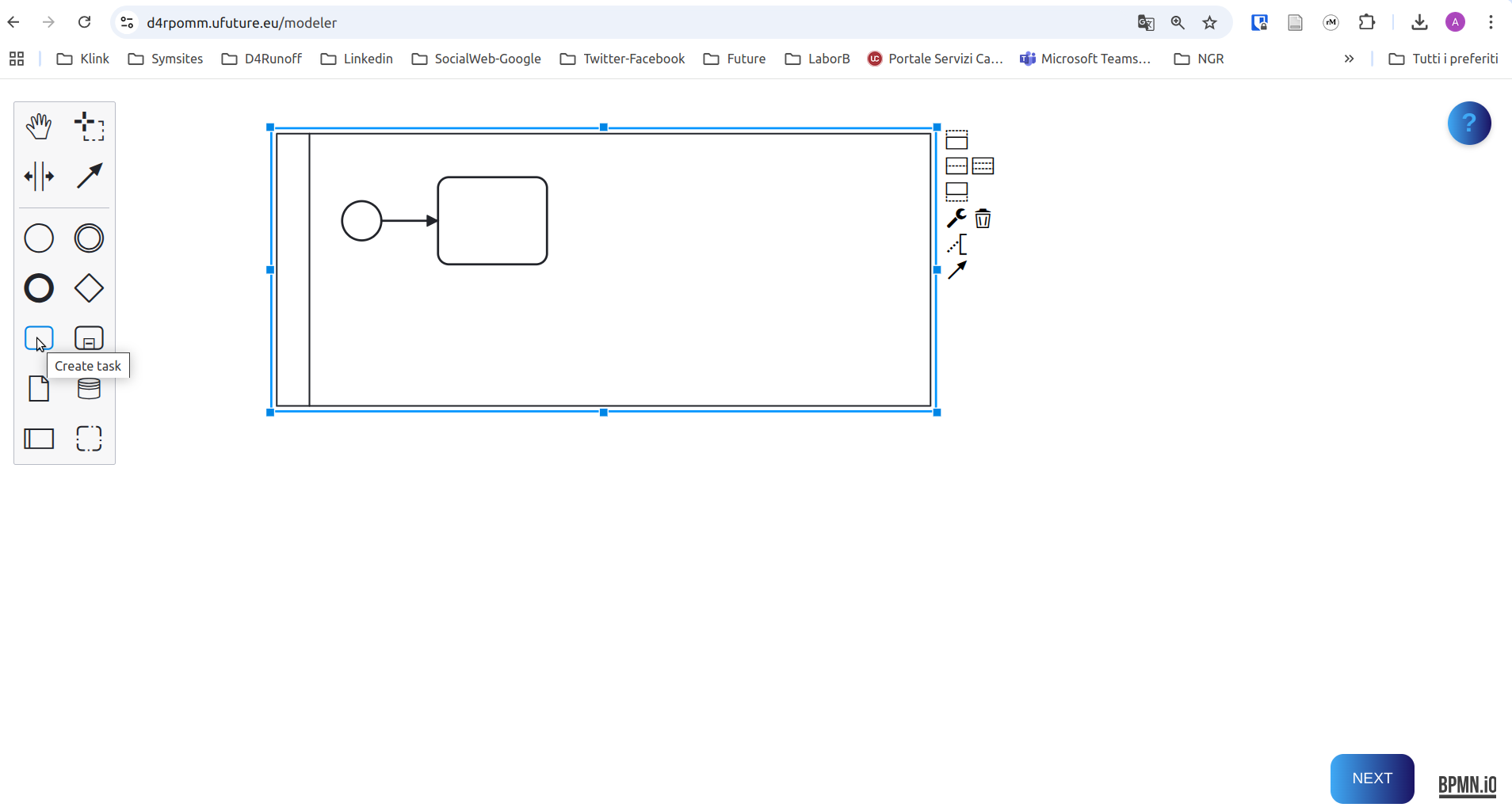Click the Create task palette icon
The height and width of the screenshot is (811, 1512).
[39, 338]
